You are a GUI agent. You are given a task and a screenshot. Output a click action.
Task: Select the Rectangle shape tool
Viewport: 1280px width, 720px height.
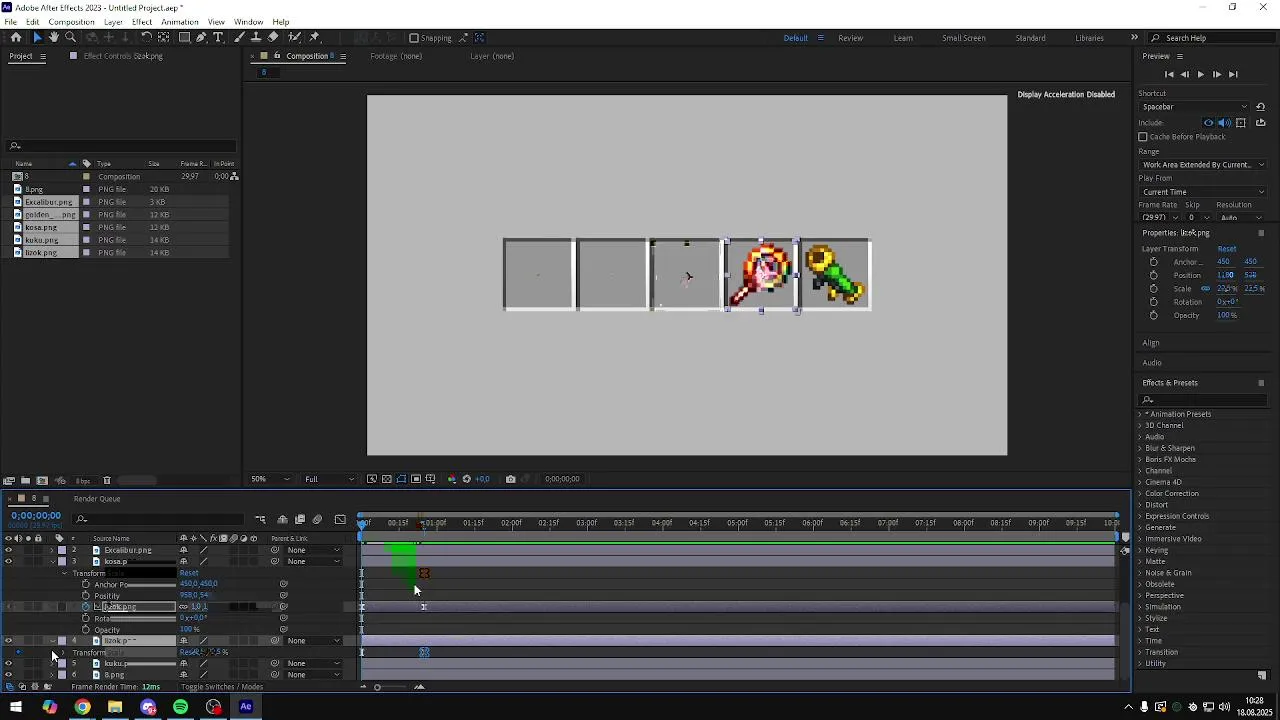[x=184, y=37]
